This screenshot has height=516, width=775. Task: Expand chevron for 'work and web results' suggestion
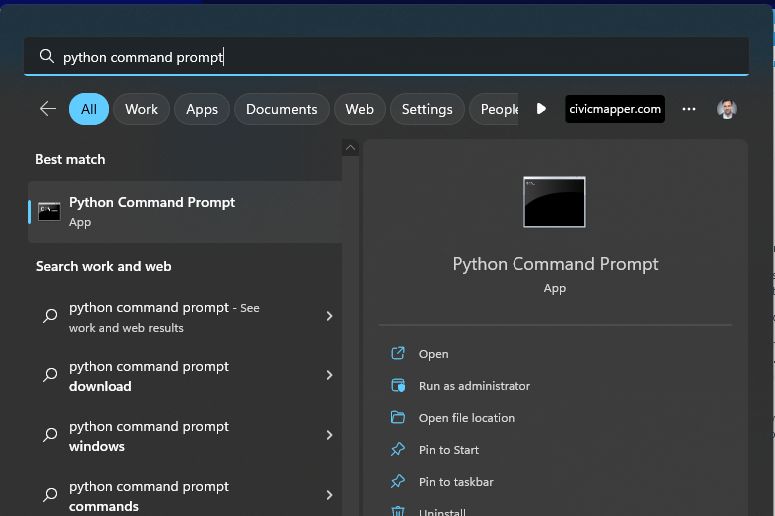329,316
